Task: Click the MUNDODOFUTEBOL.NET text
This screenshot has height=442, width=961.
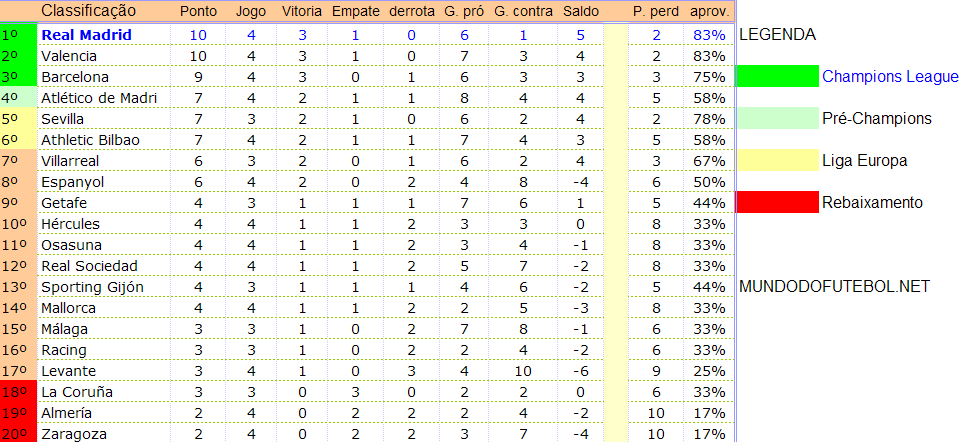Action: coord(835,286)
